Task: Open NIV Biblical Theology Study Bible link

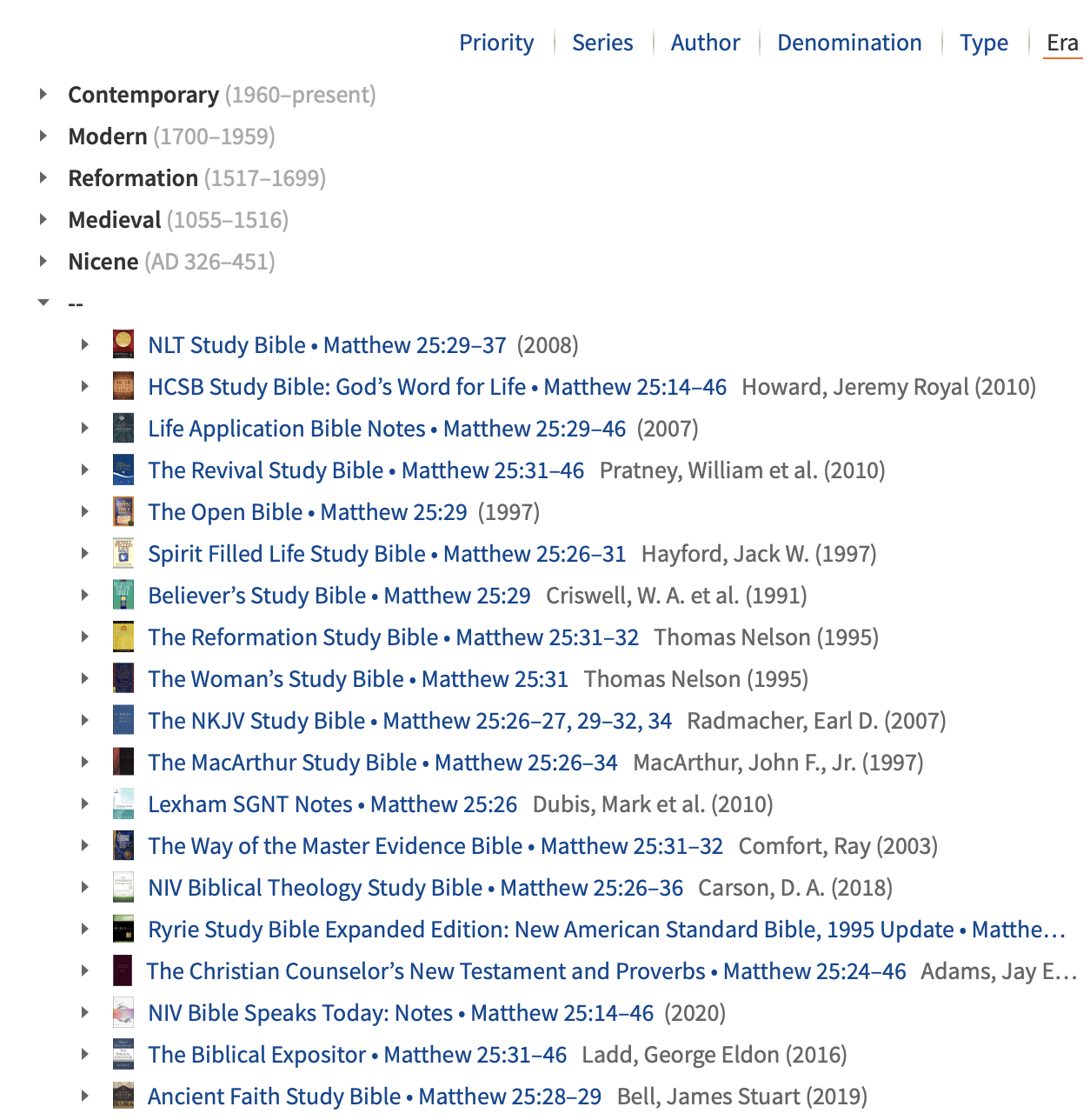Action: pyautogui.click(x=415, y=888)
